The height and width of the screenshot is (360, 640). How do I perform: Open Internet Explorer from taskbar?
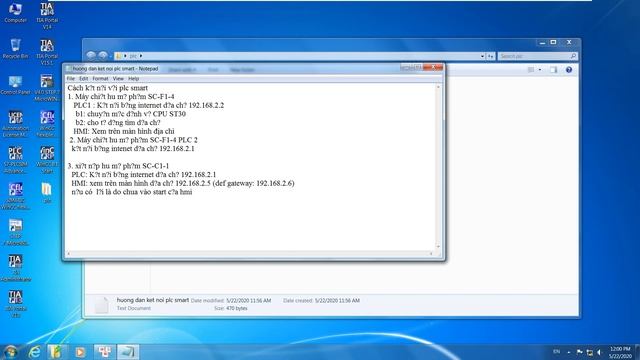click(x=35, y=352)
